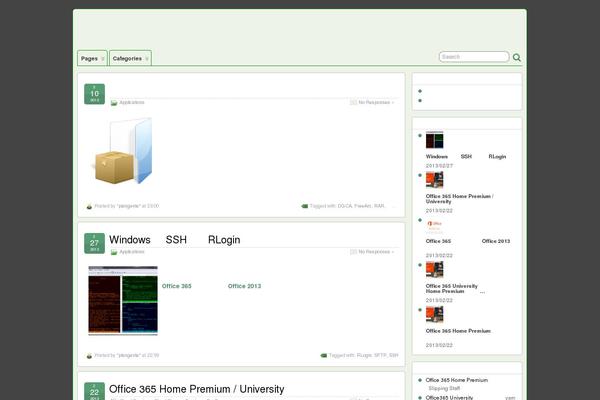Screen dimensions: 600x400
Task: Click Applications category under RLogin post
Action: tap(132, 252)
